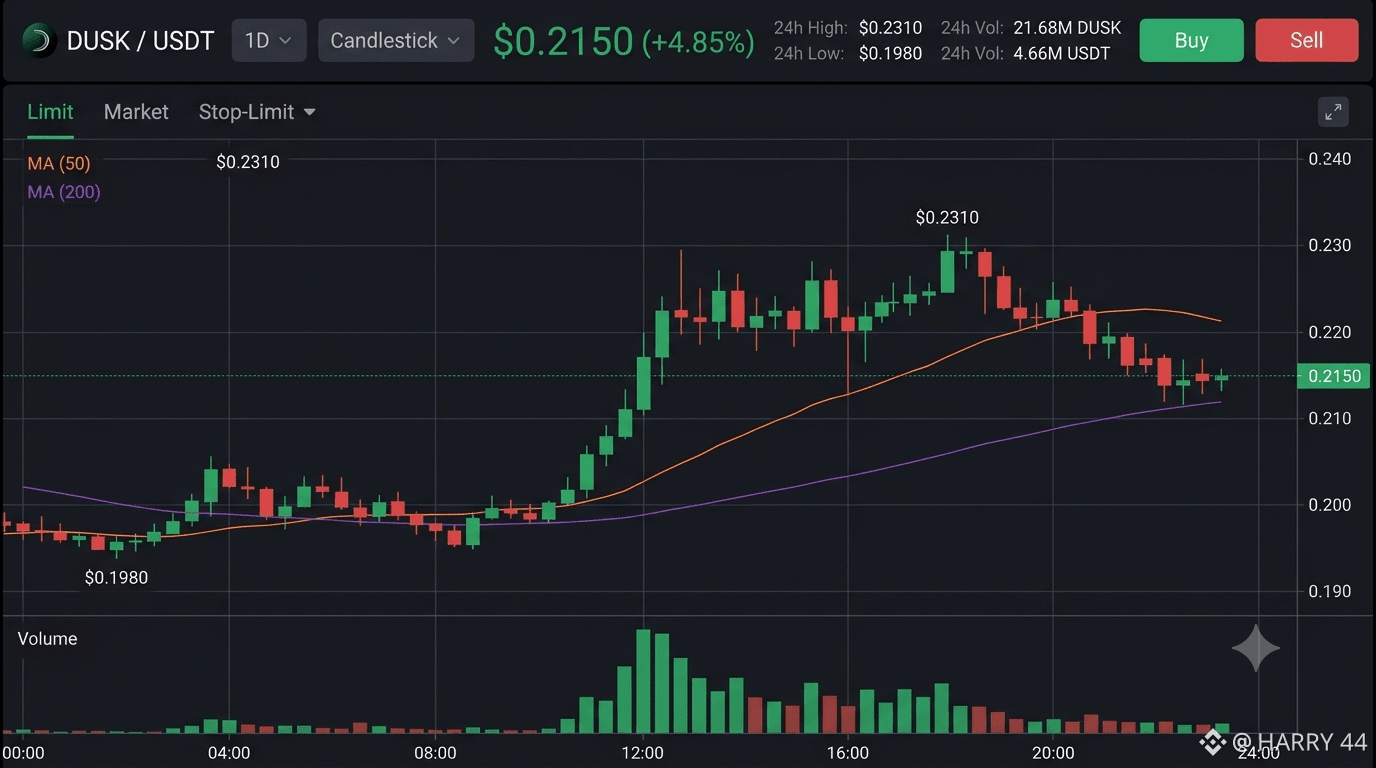
Task: Click the $0.2310 peak label above candles
Action: [947, 217]
